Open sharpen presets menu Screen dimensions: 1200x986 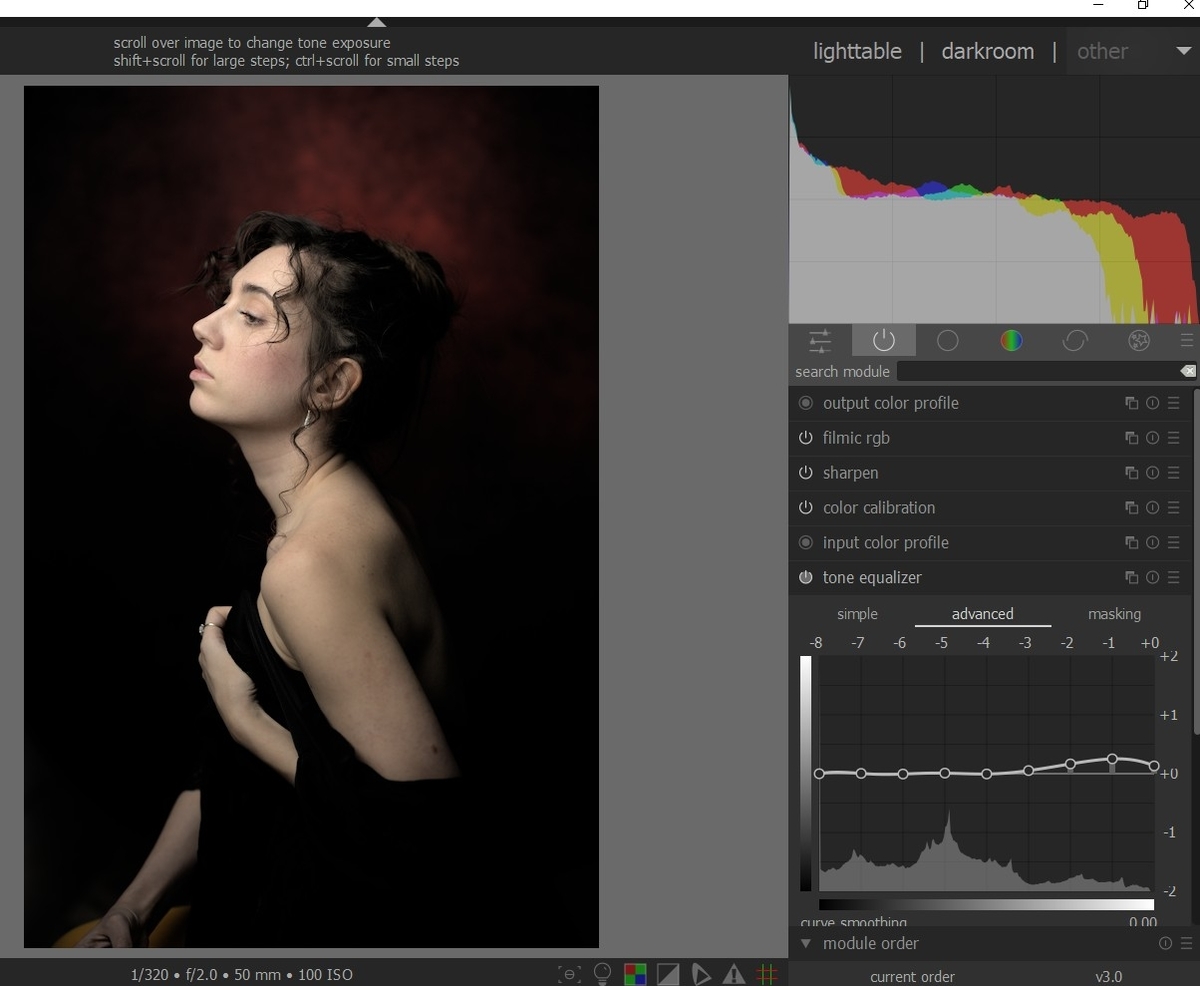pos(1174,473)
